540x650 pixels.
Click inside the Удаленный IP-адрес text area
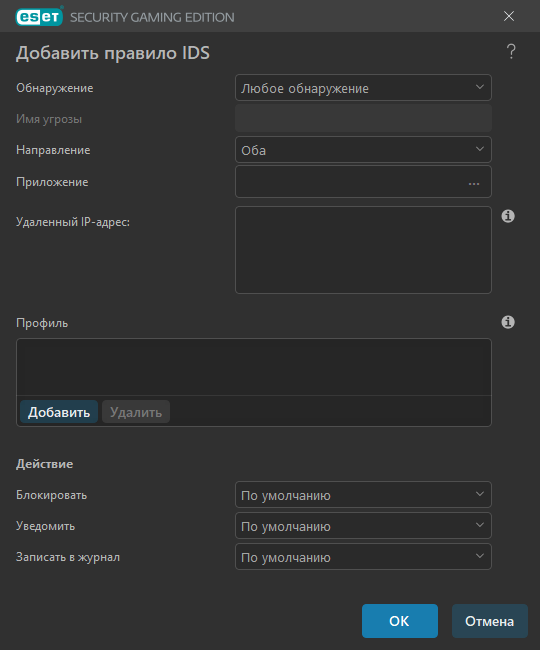point(363,250)
